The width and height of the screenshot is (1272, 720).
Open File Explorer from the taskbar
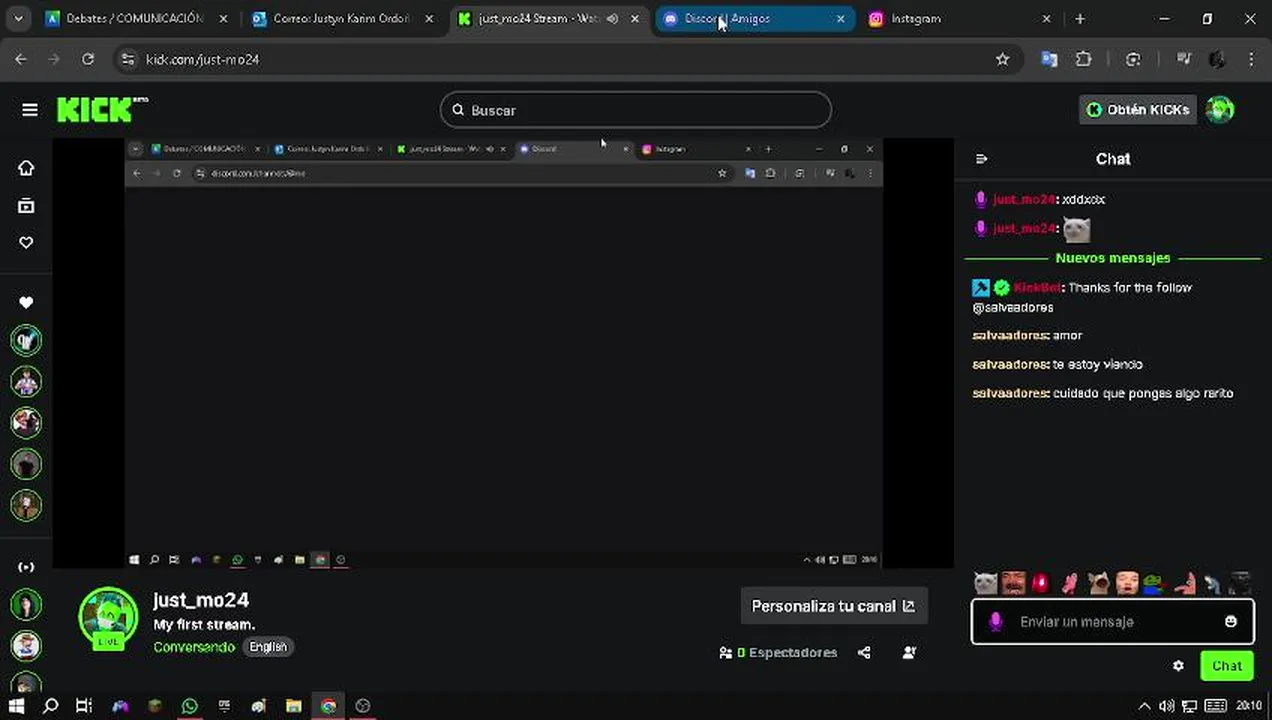[293, 706]
